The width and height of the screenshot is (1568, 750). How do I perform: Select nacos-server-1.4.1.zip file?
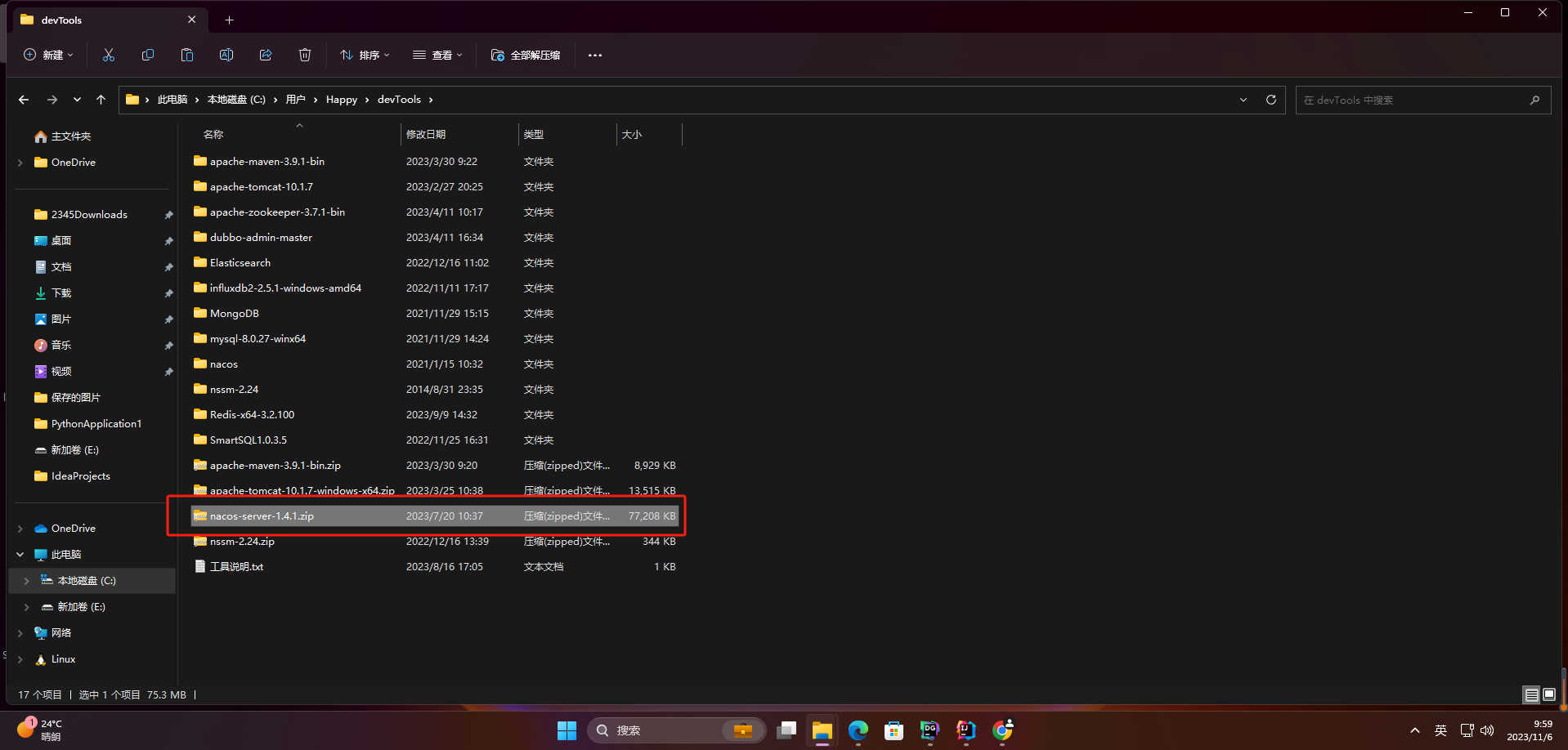(435, 516)
